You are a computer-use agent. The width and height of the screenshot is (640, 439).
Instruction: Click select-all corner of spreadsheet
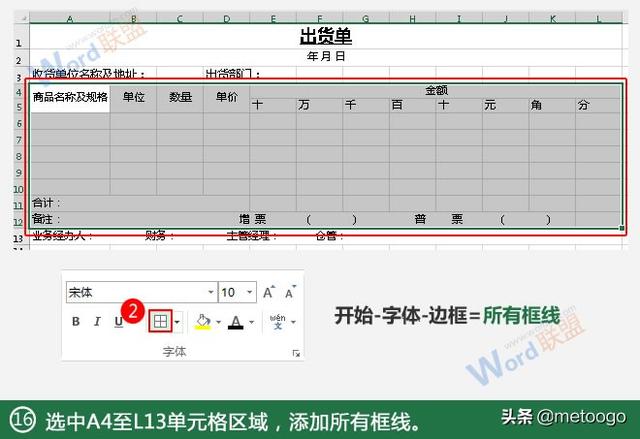click(x=22, y=18)
